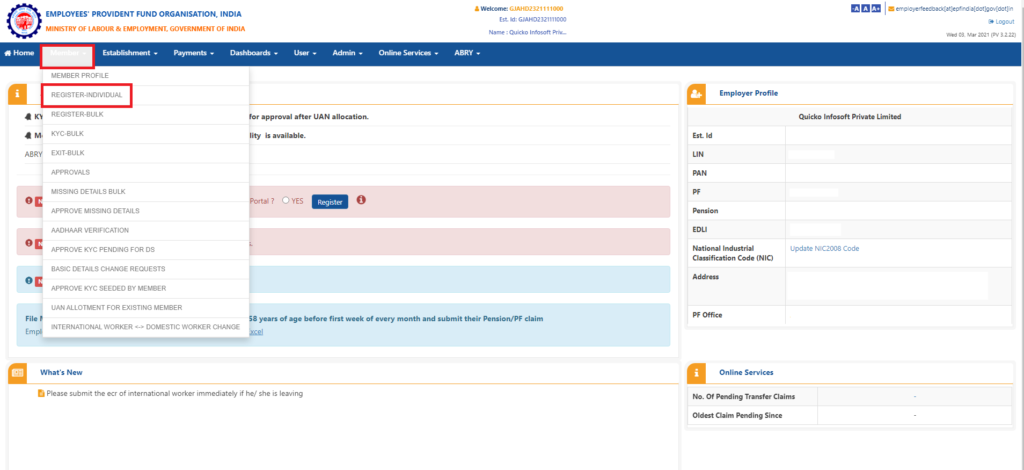Open the Online Services dropdown menu
This screenshot has width=1024, height=470.
pyautogui.click(x=408, y=53)
